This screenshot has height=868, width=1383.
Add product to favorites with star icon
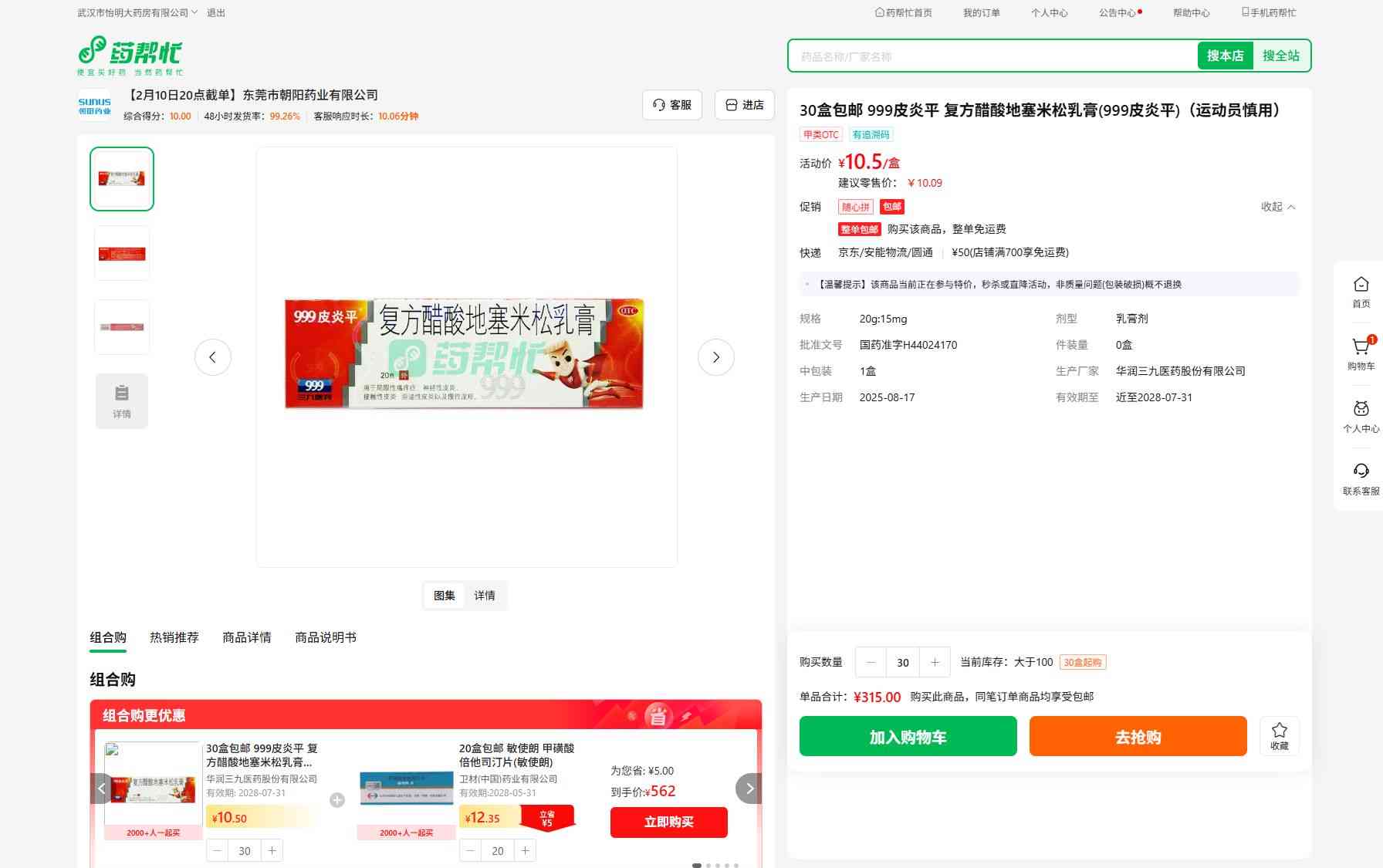tap(1279, 735)
